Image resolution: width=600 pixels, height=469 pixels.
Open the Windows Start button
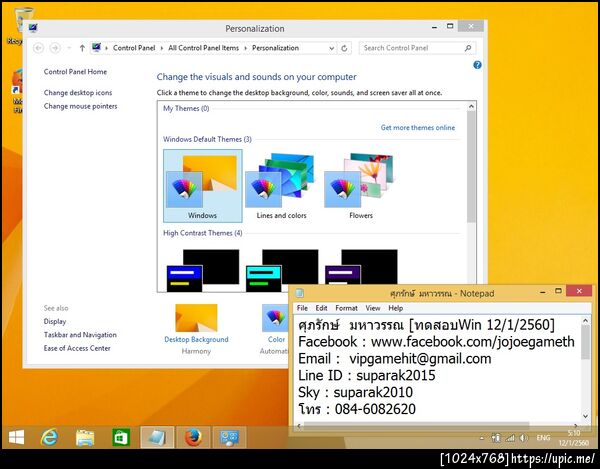point(16,437)
